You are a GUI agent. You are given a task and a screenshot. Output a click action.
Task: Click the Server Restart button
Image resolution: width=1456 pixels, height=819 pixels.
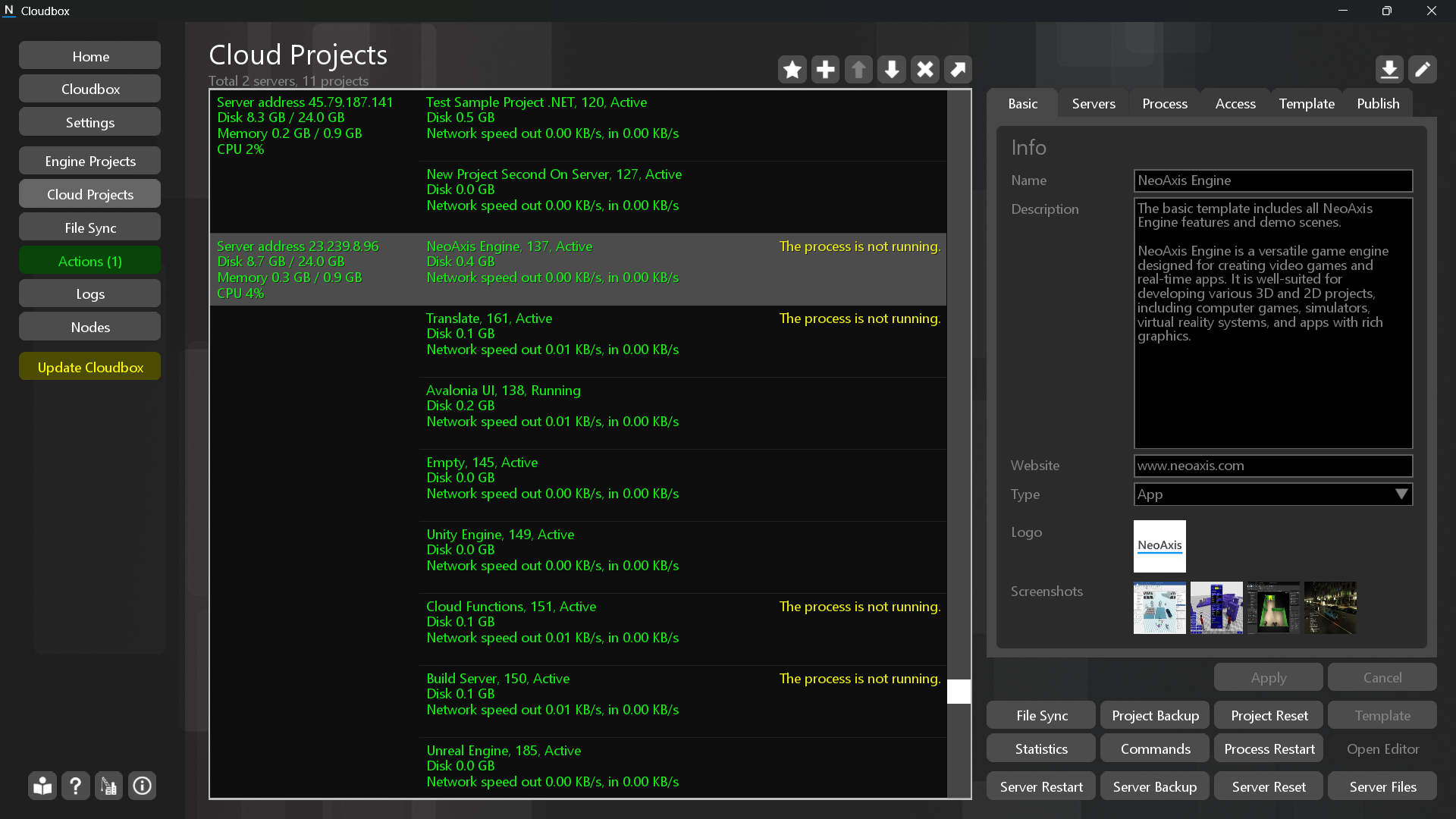tap(1041, 786)
